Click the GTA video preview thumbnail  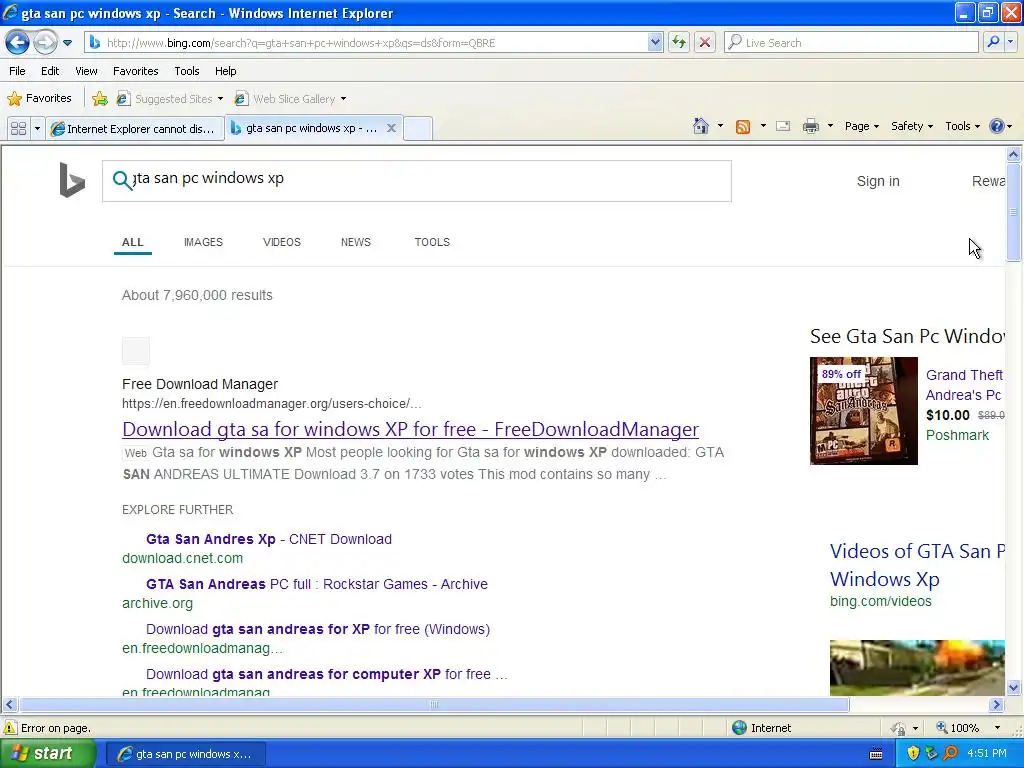(917, 667)
